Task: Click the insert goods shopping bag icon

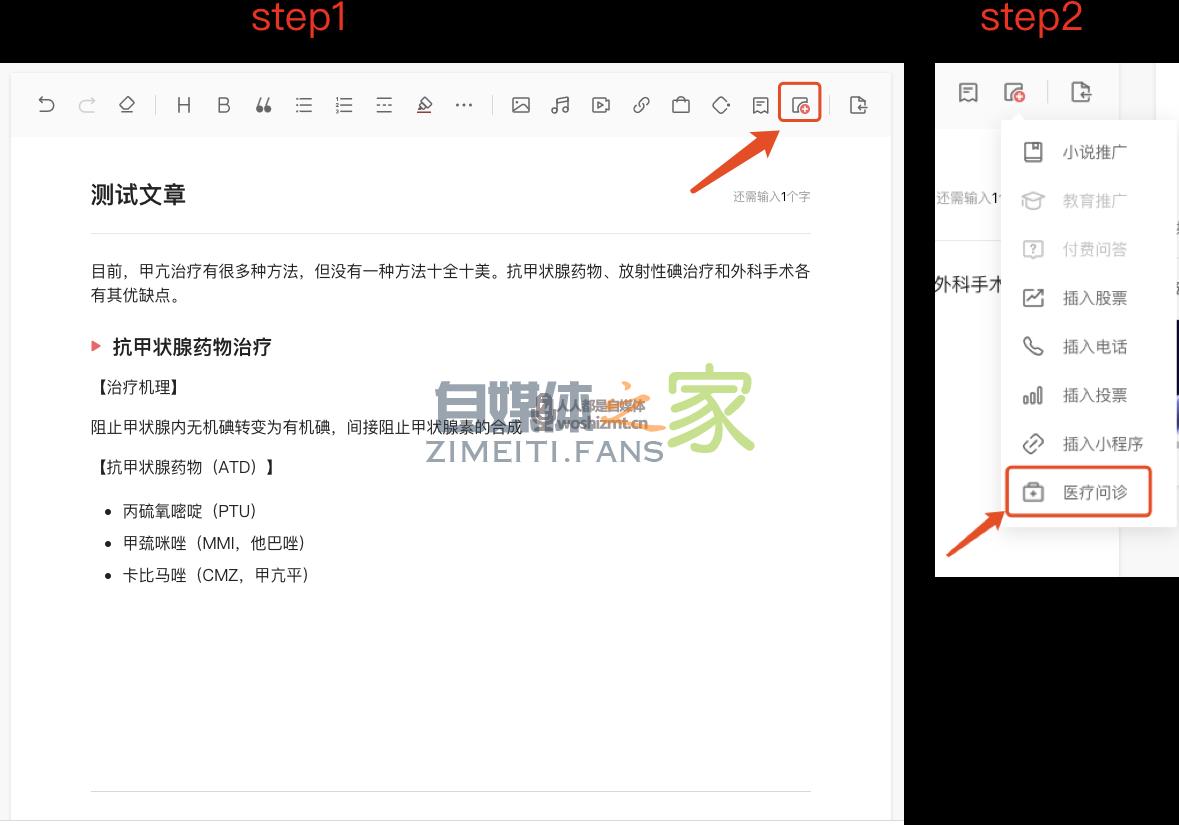Action: [681, 104]
